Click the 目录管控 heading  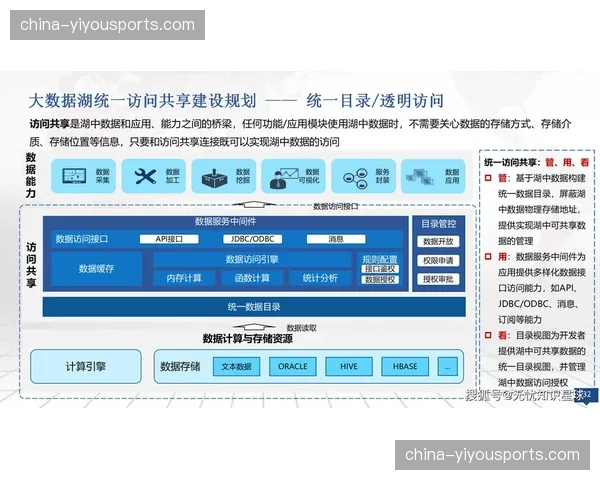pos(439,224)
